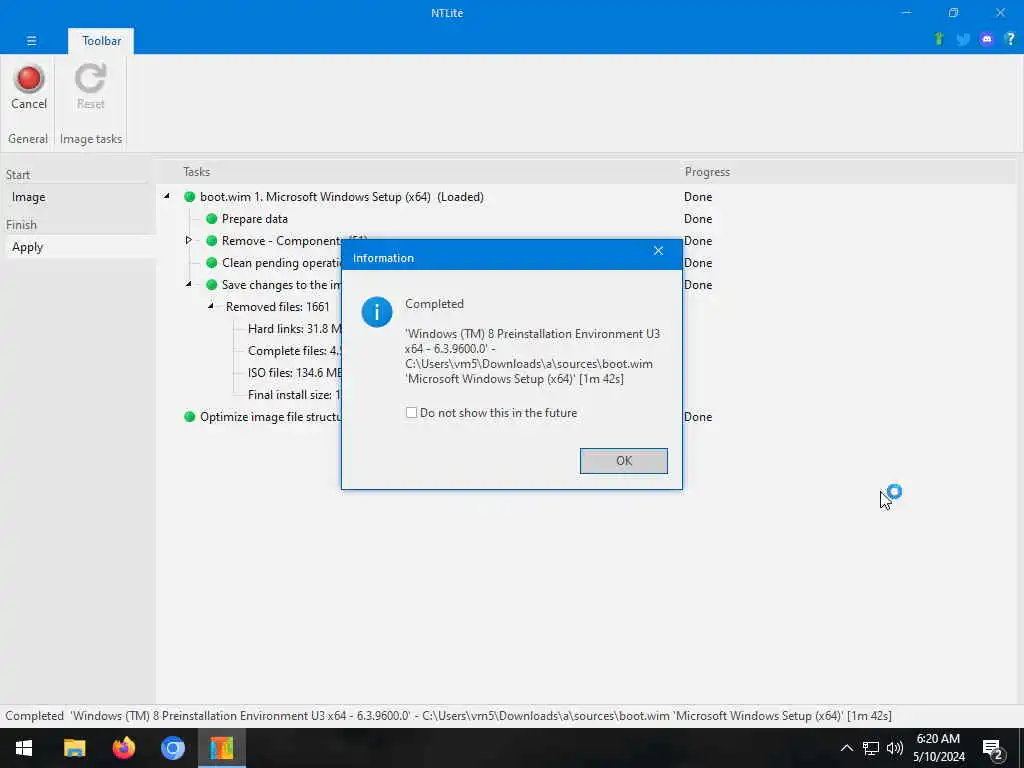Image resolution: width=1024 pixels, height=768 pixels.
Task: Open the notification center icon
Action: [x=993, y=749]
